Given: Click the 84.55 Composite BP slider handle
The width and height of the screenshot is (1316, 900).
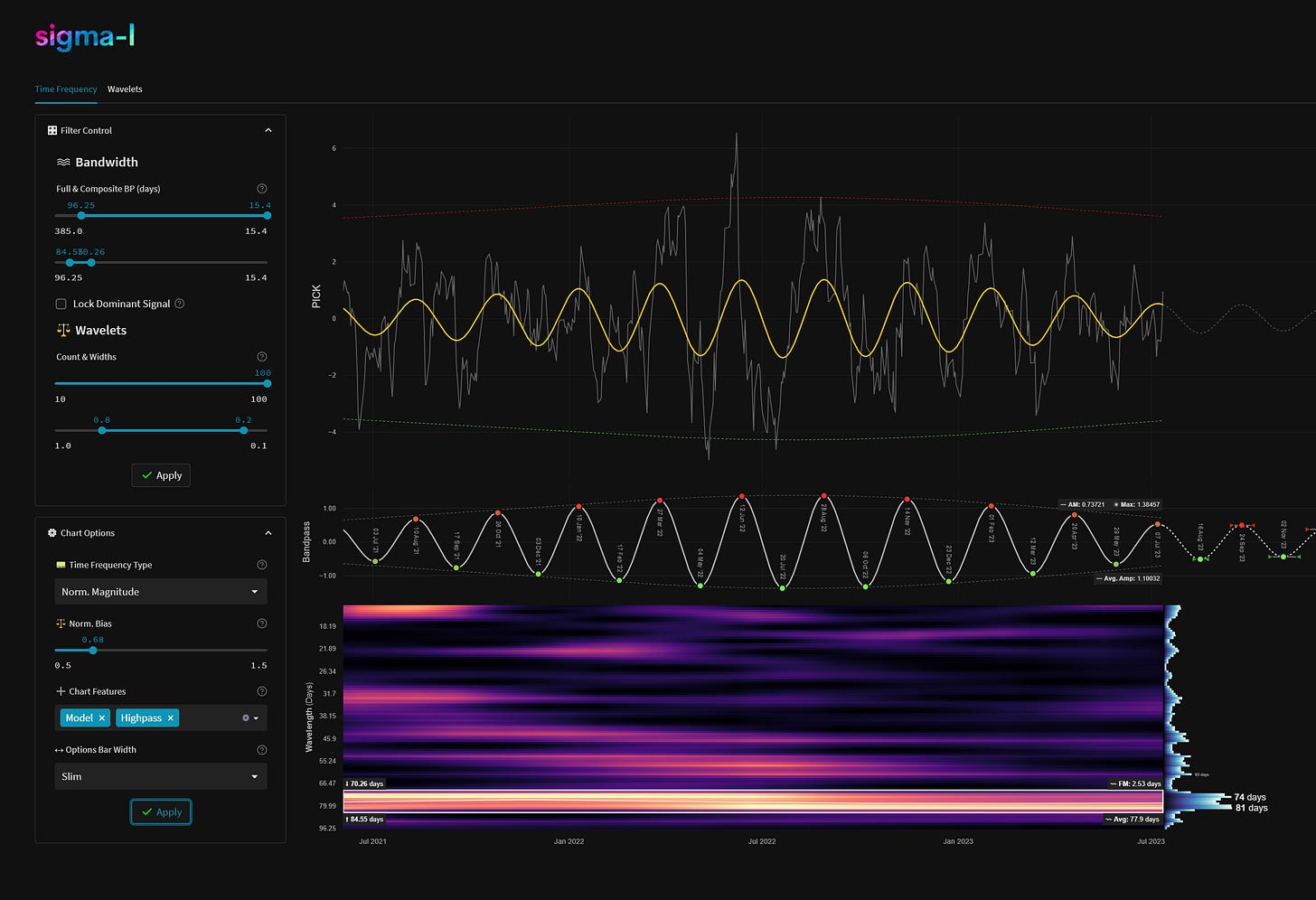Looking at the screenshot, I should point(70,263).
